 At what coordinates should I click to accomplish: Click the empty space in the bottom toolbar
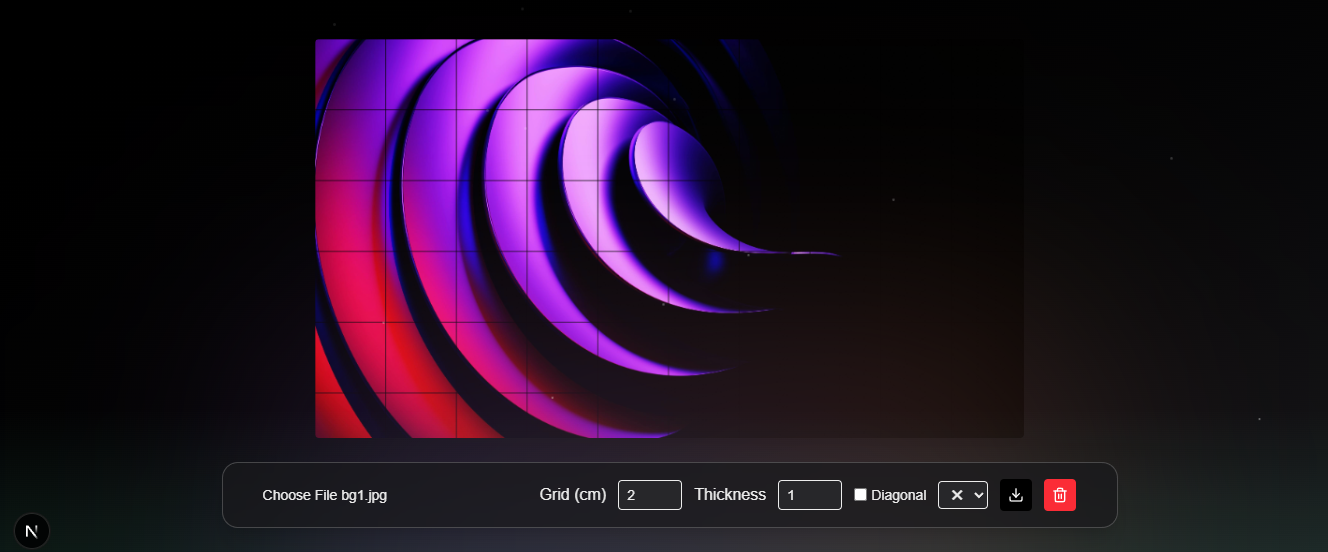[460, 495]
